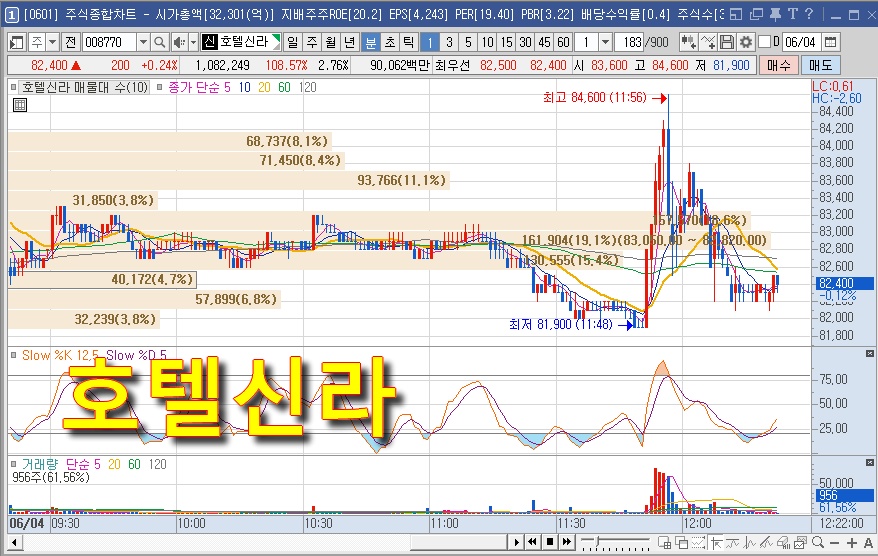Select the 초 second period tab
The height and width of the screenshot is (556, 878).
(390, 42)
